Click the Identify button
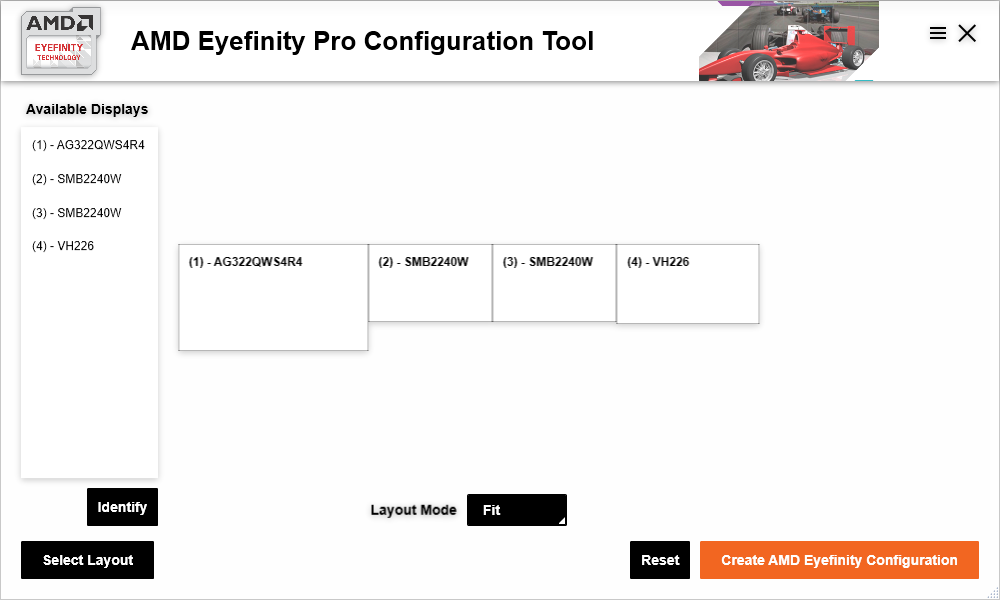The height and width of the screenshot is (600, 1000). (x=122, y=507)
